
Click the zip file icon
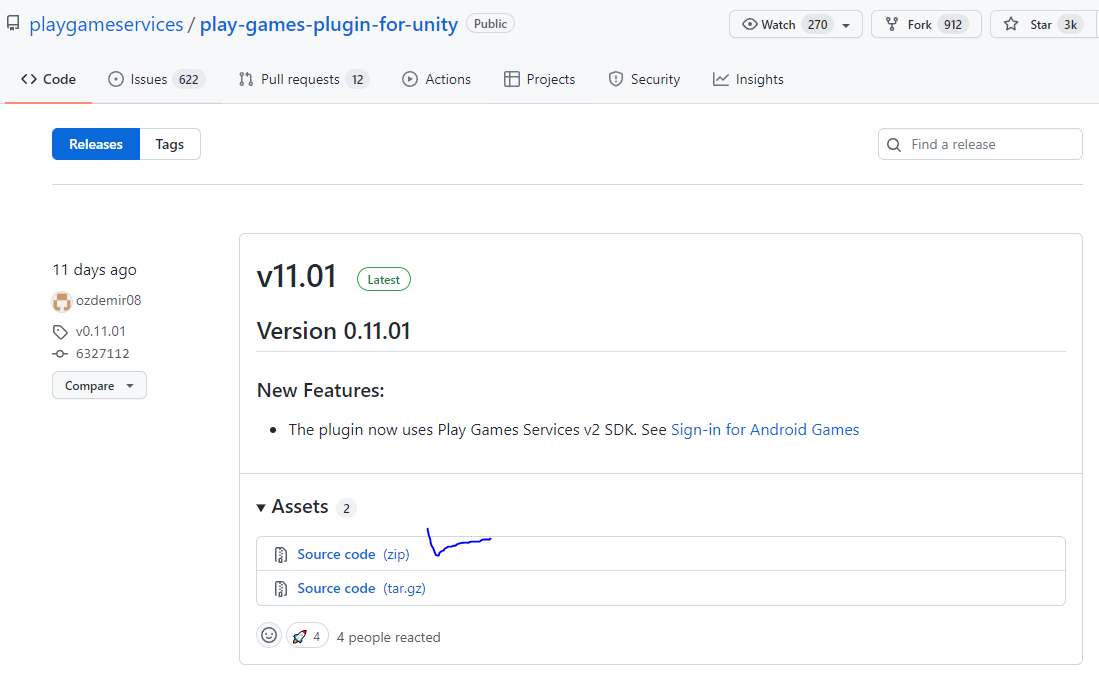281,555
